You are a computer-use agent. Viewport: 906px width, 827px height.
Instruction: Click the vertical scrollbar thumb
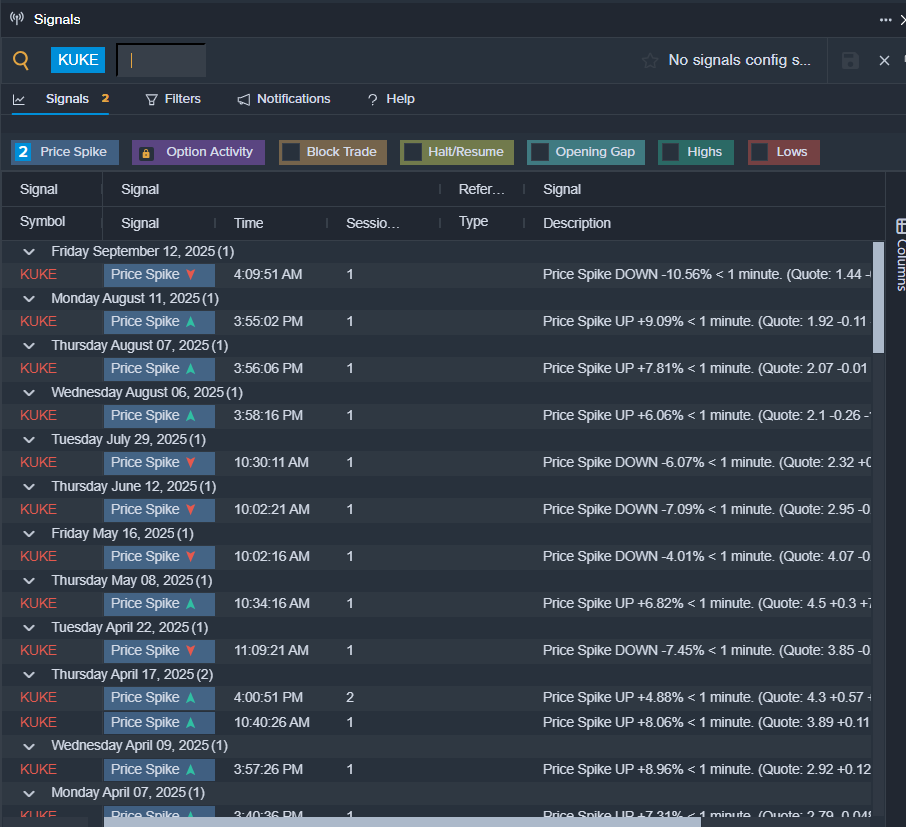[x=878, y=297]
